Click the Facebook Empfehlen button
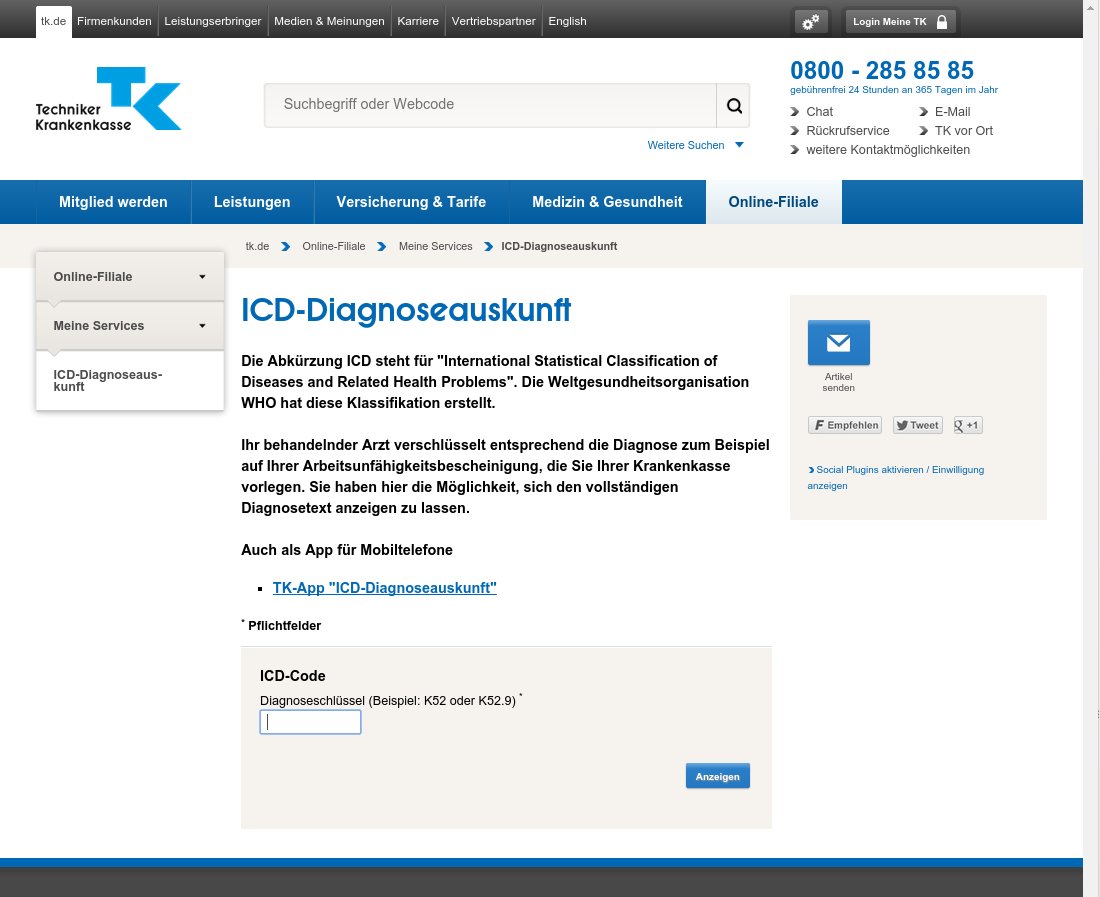Image resolution: width=1100 pixels, height=897 pixels. 845,425
